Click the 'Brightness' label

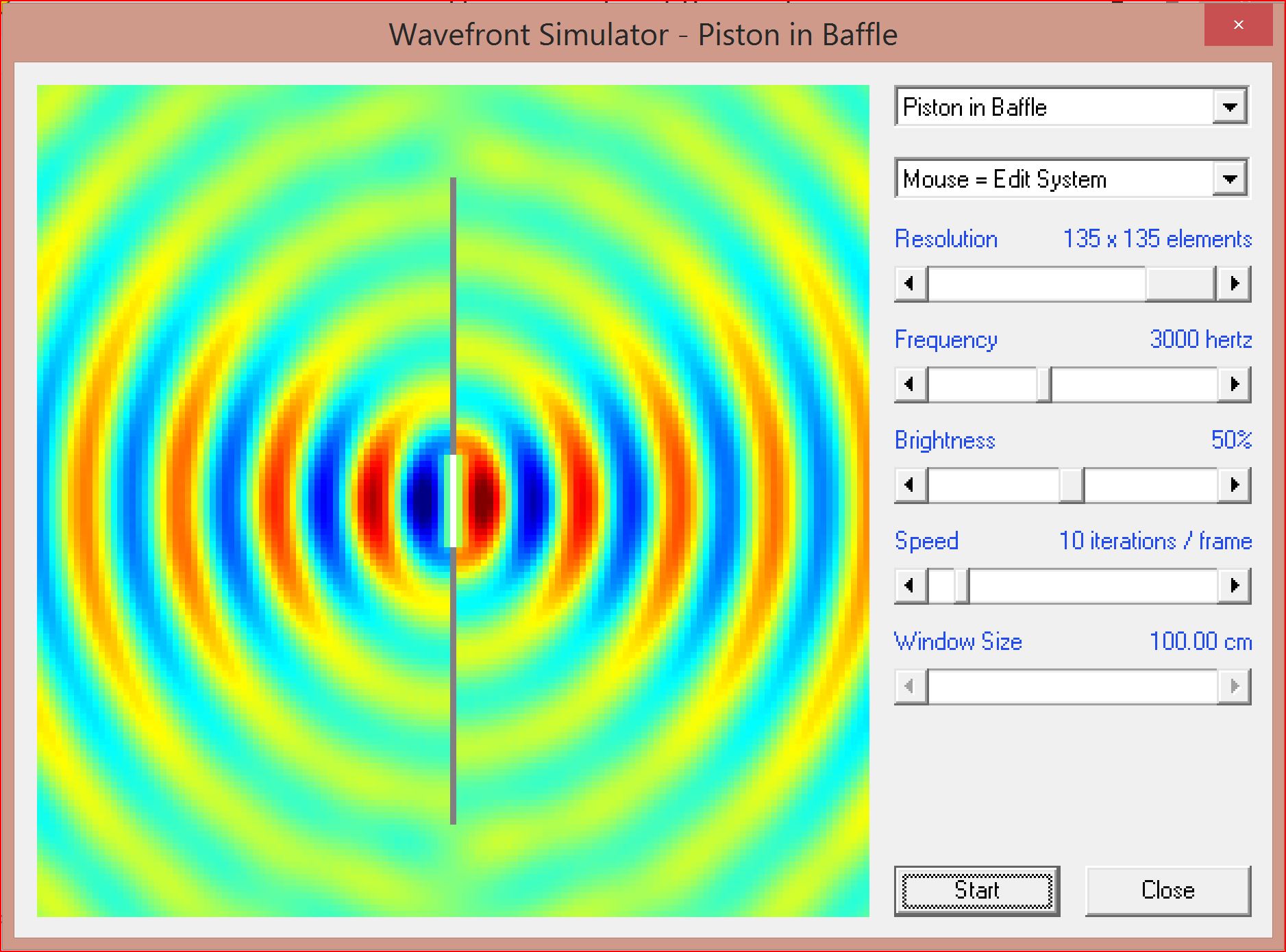point(945,440)
